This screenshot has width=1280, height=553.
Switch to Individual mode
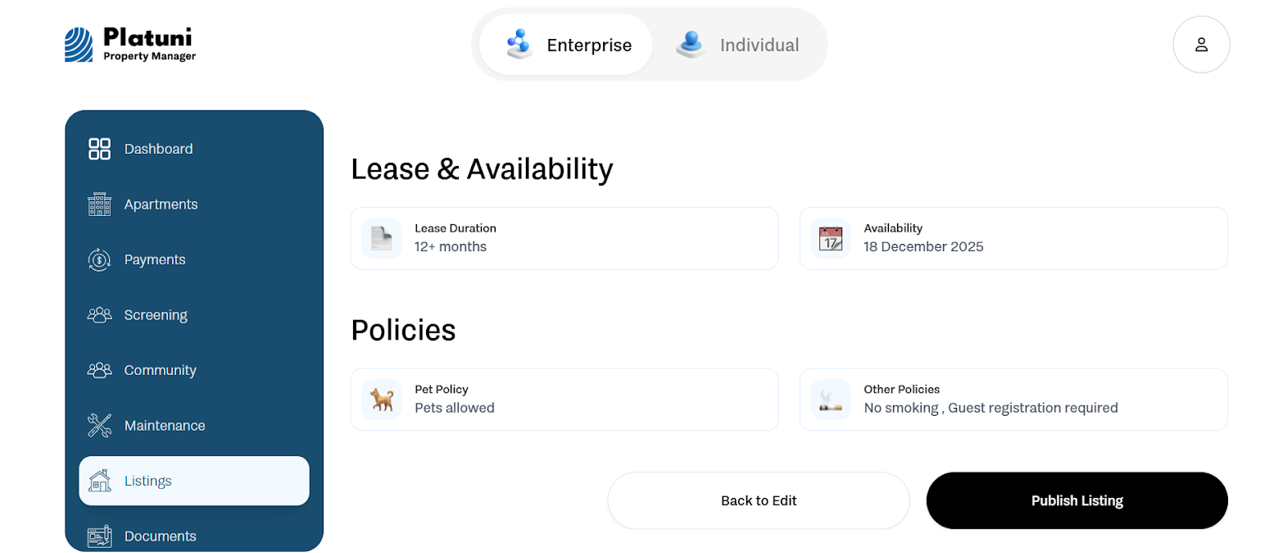(738, 45)
